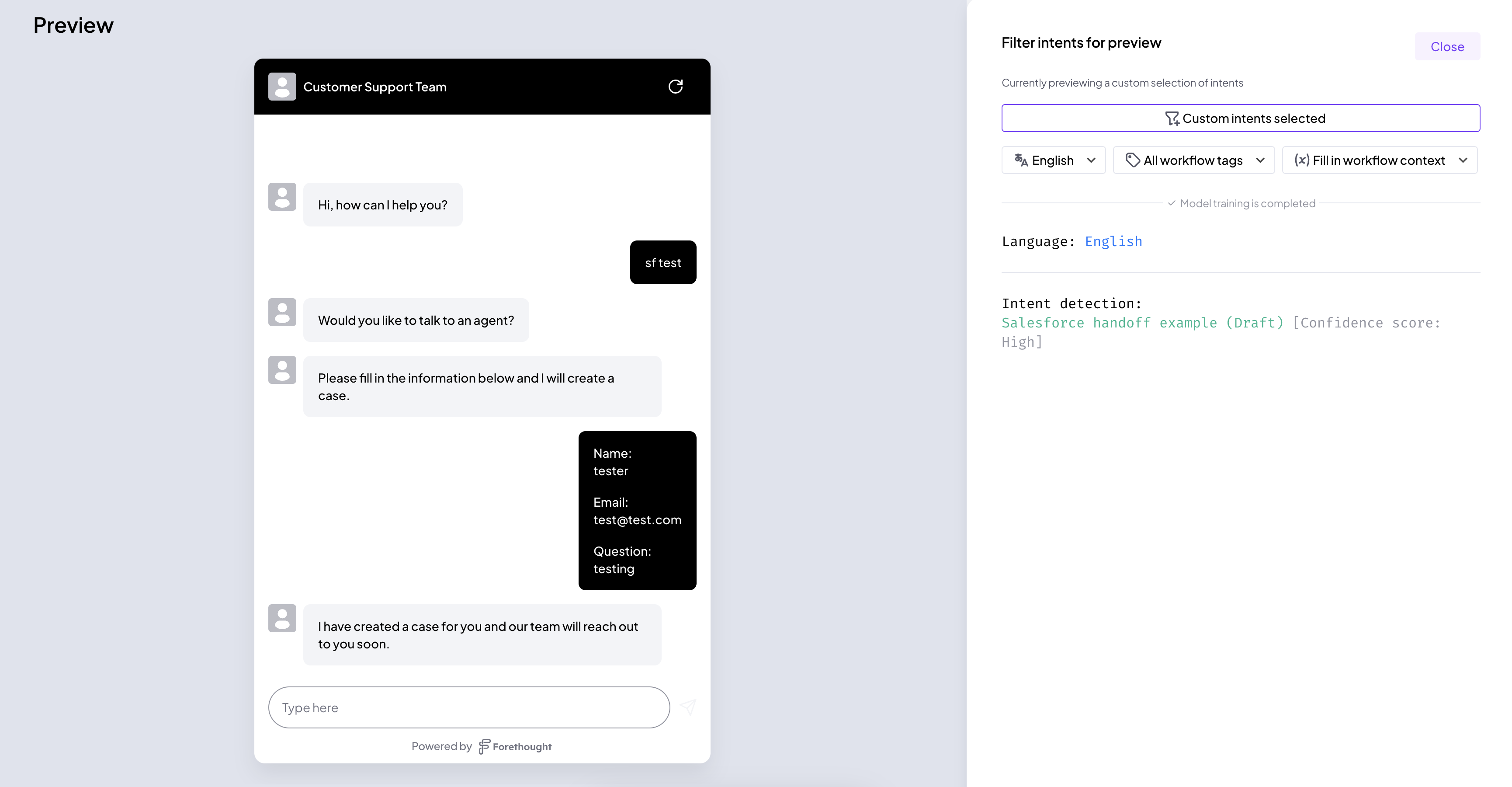This screenshot has height=787, width=1512.
Task: Click the 'Would you like to talk to an agent?' message
Action: coord(416,320)
